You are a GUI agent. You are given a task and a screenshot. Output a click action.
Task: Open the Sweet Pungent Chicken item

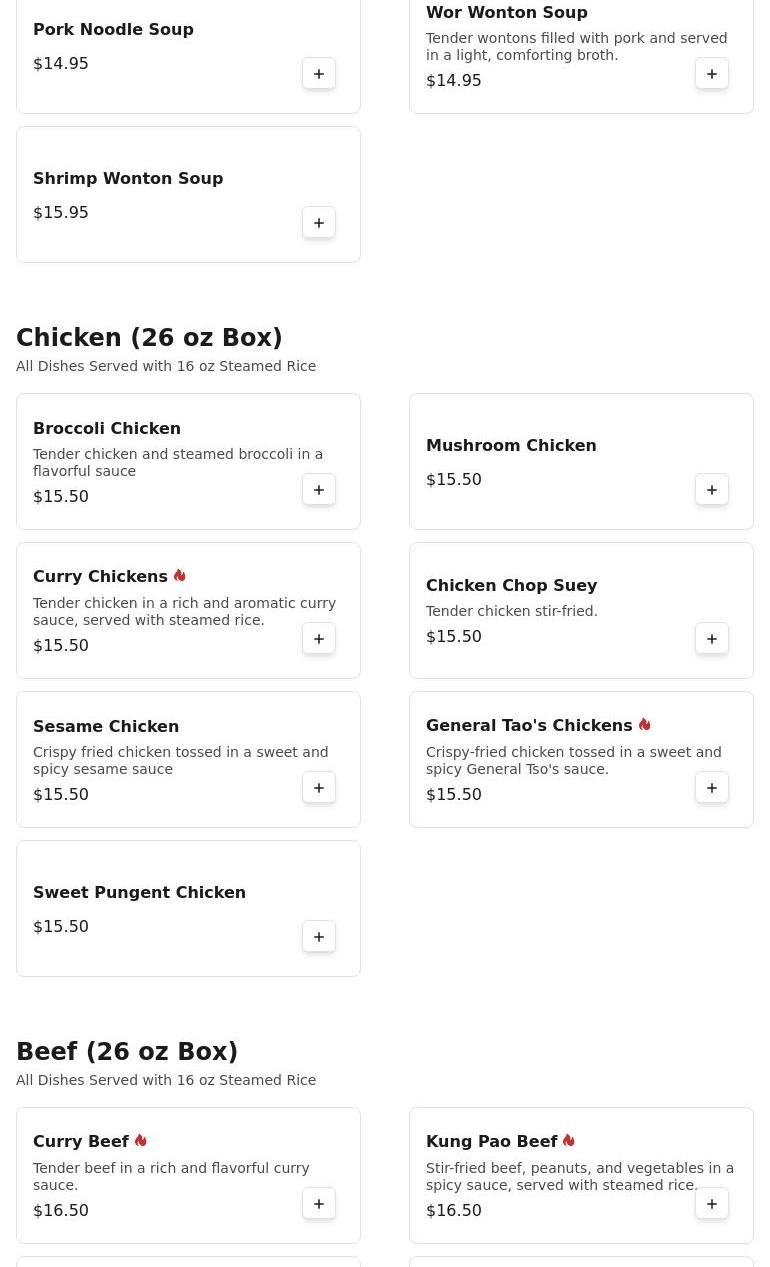tap(139, 892)
